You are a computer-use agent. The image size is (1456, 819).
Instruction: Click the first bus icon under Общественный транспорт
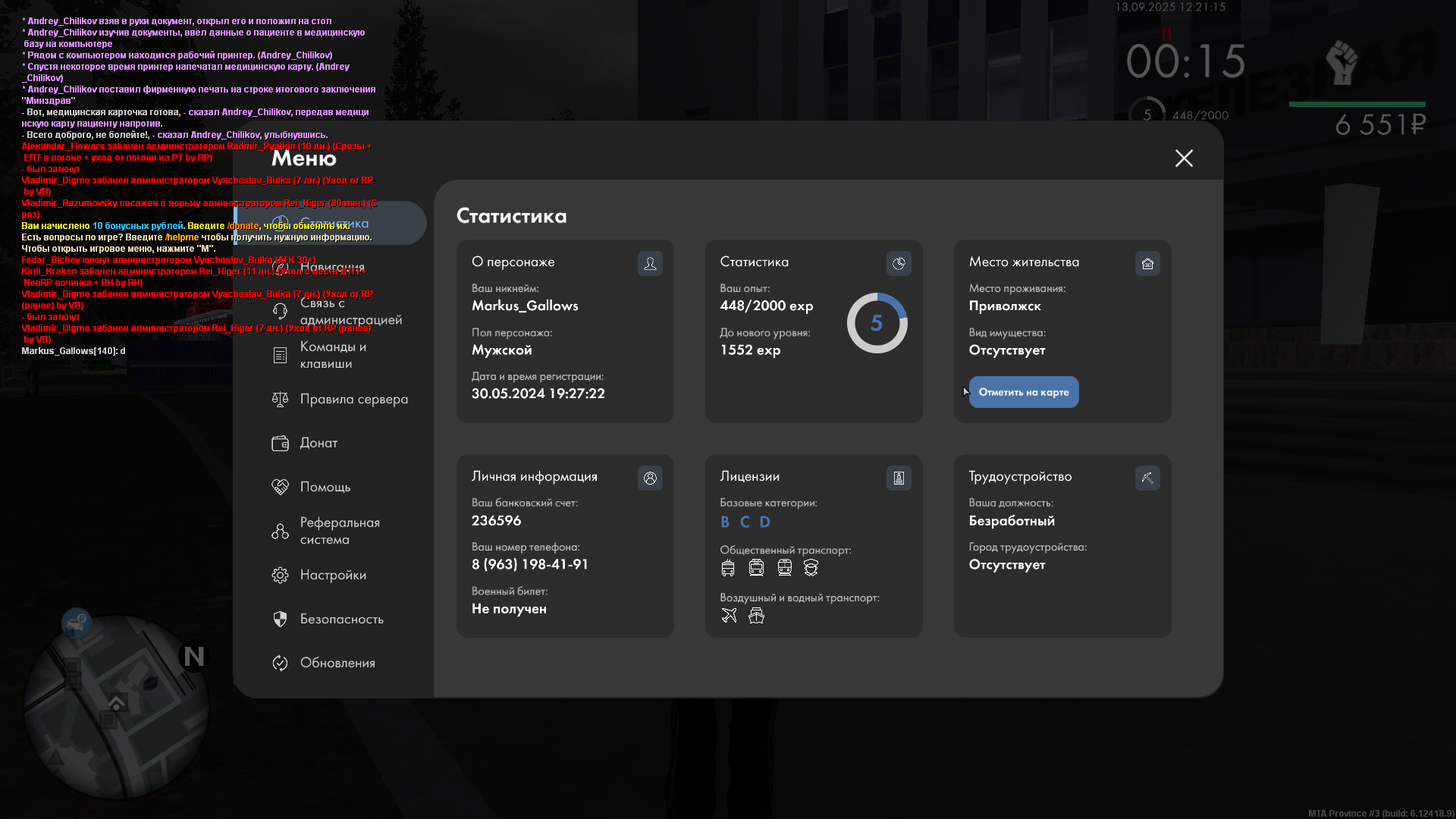coord(728,568)
